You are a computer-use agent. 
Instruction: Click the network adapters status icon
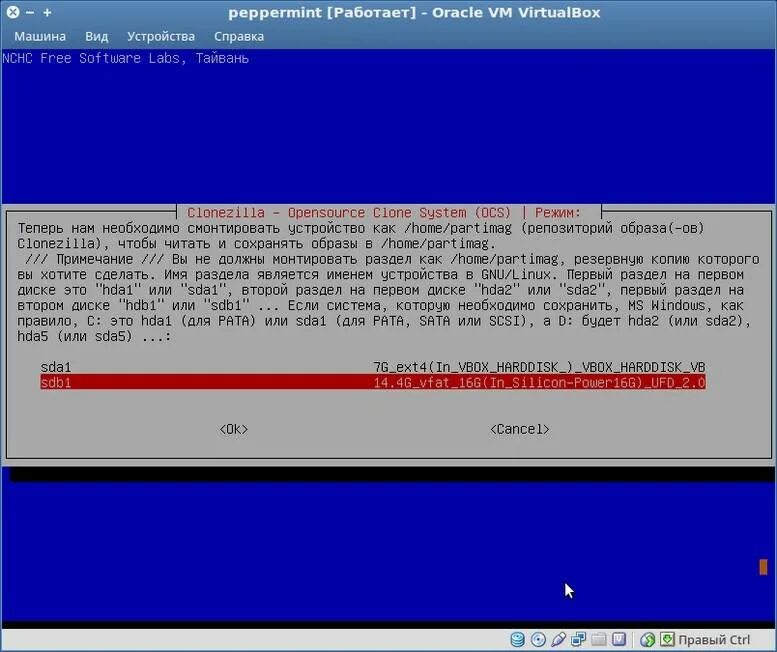coord(578,640)
